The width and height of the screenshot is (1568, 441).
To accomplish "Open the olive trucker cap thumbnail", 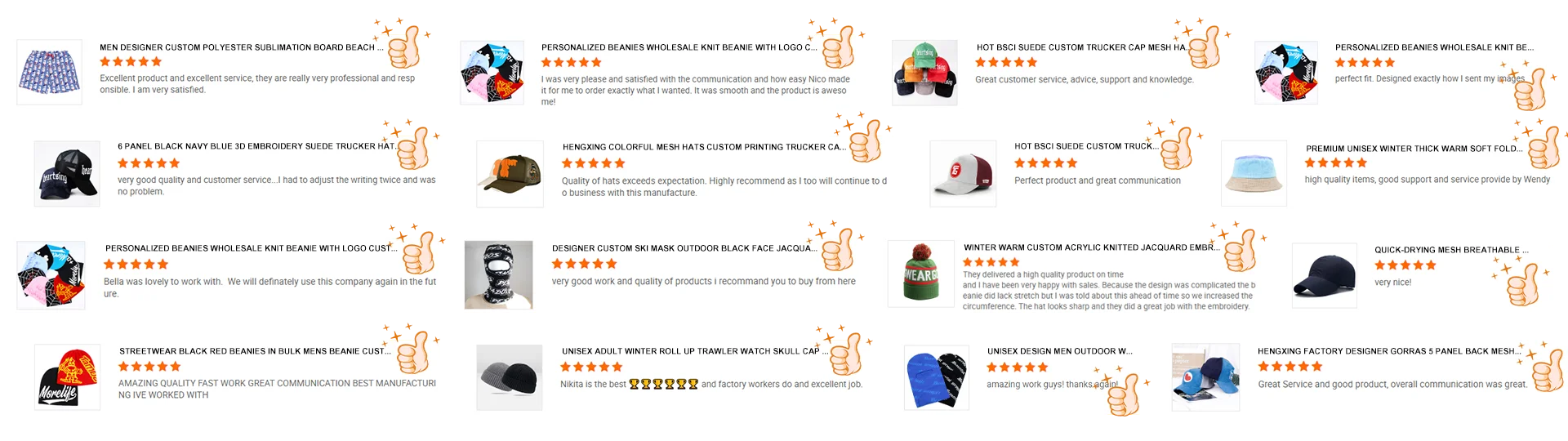I will pyautogui.click(x=510, y=174).
